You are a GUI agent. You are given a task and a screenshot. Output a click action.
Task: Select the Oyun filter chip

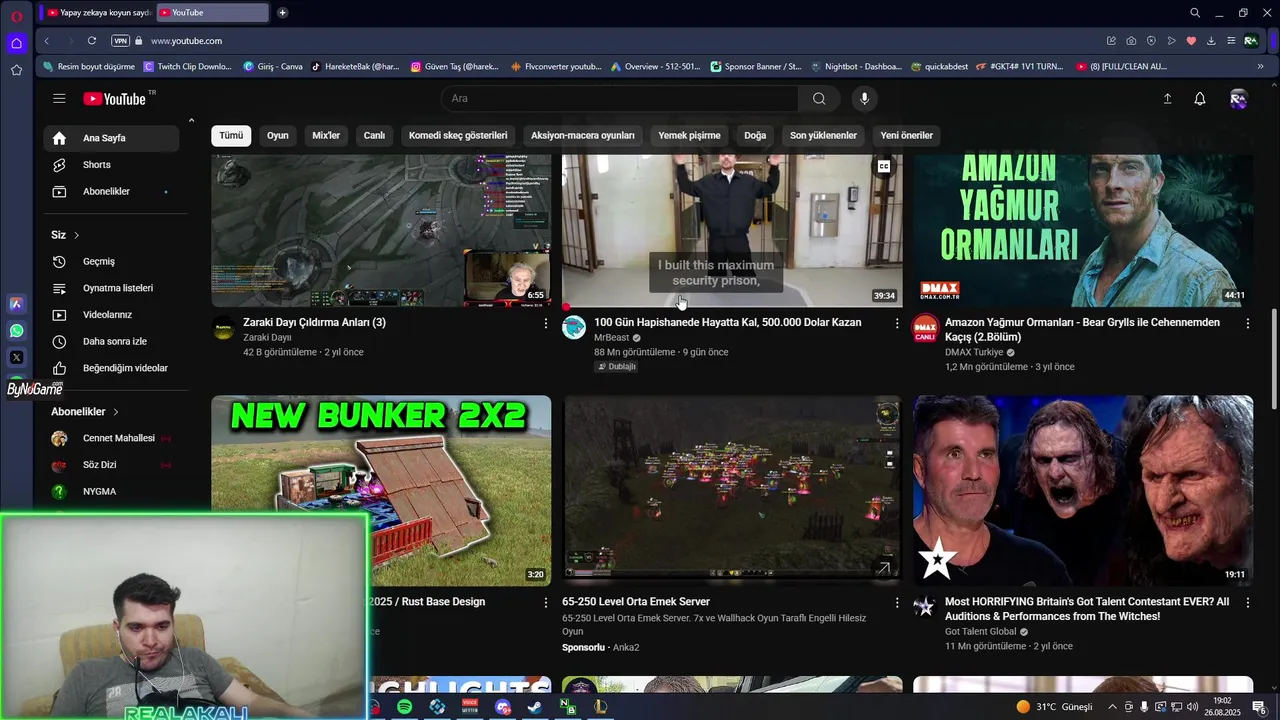pos(277,136)
